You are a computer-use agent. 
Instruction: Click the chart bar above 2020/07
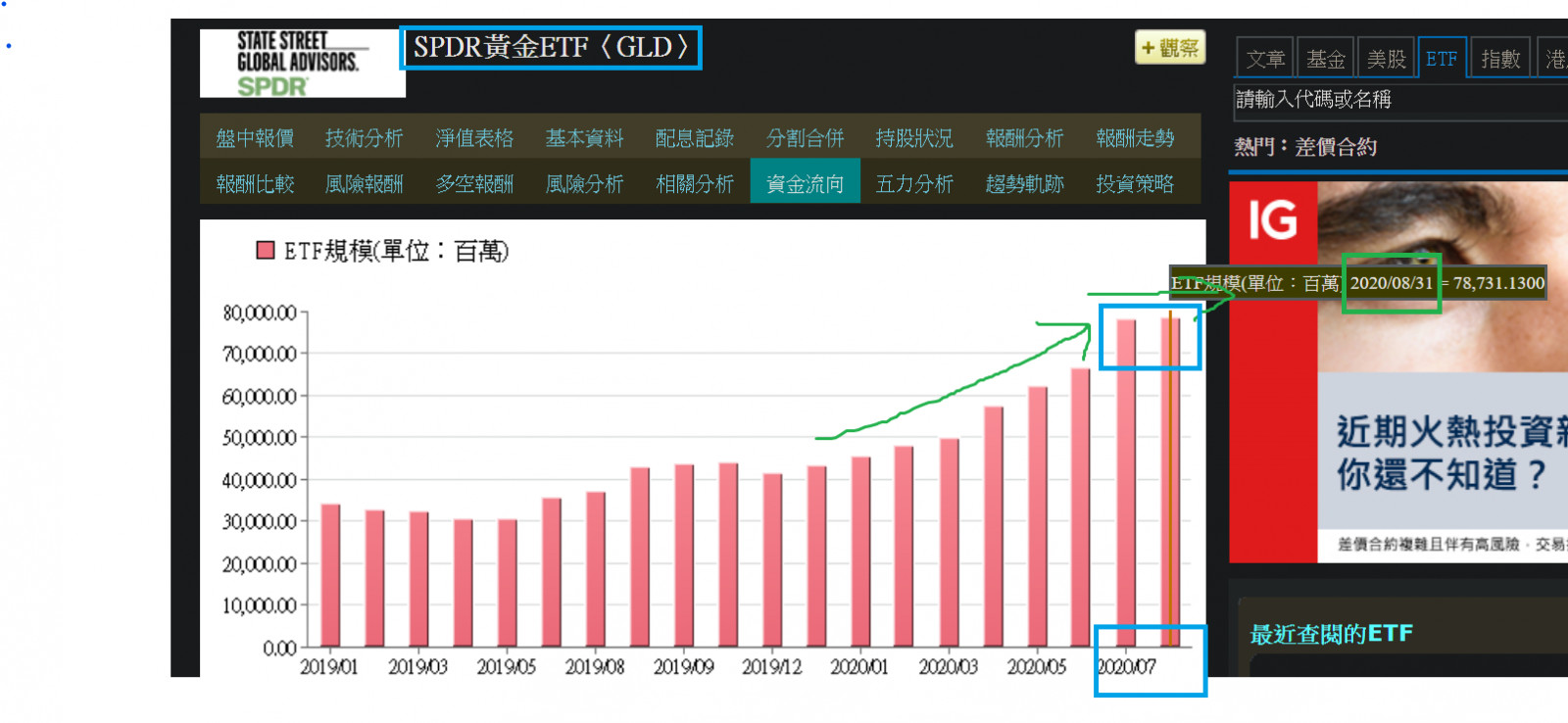(x=1126, y=483)
